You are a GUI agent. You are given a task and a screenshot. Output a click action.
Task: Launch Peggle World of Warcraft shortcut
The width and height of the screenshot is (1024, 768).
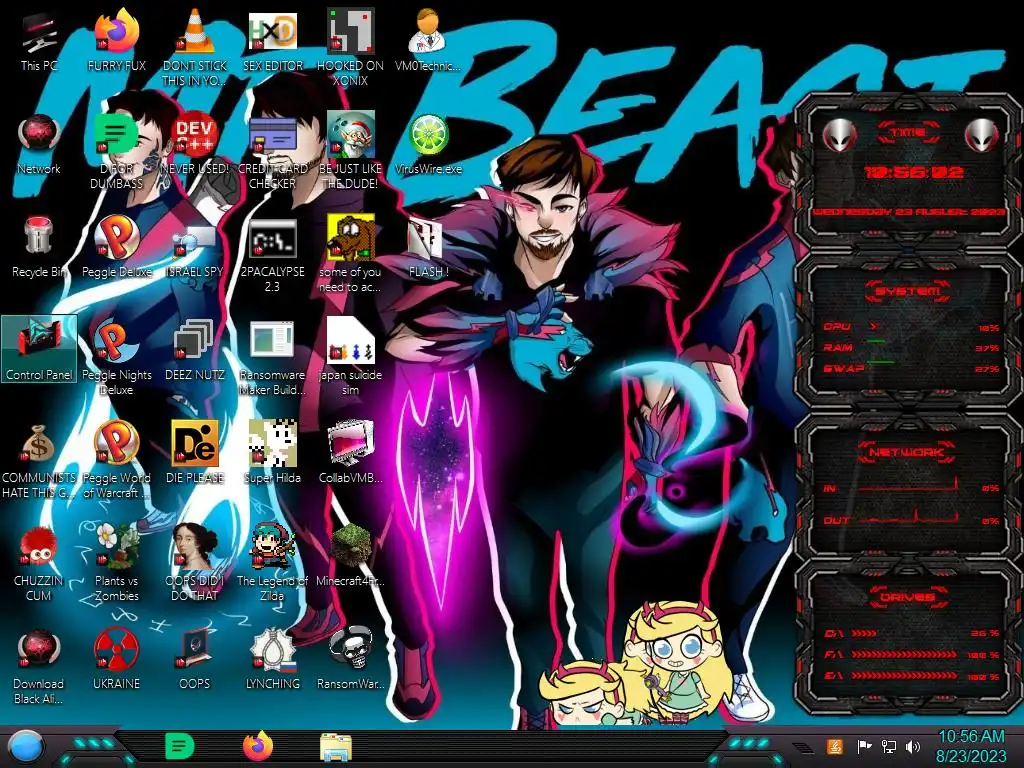[116, 461]
